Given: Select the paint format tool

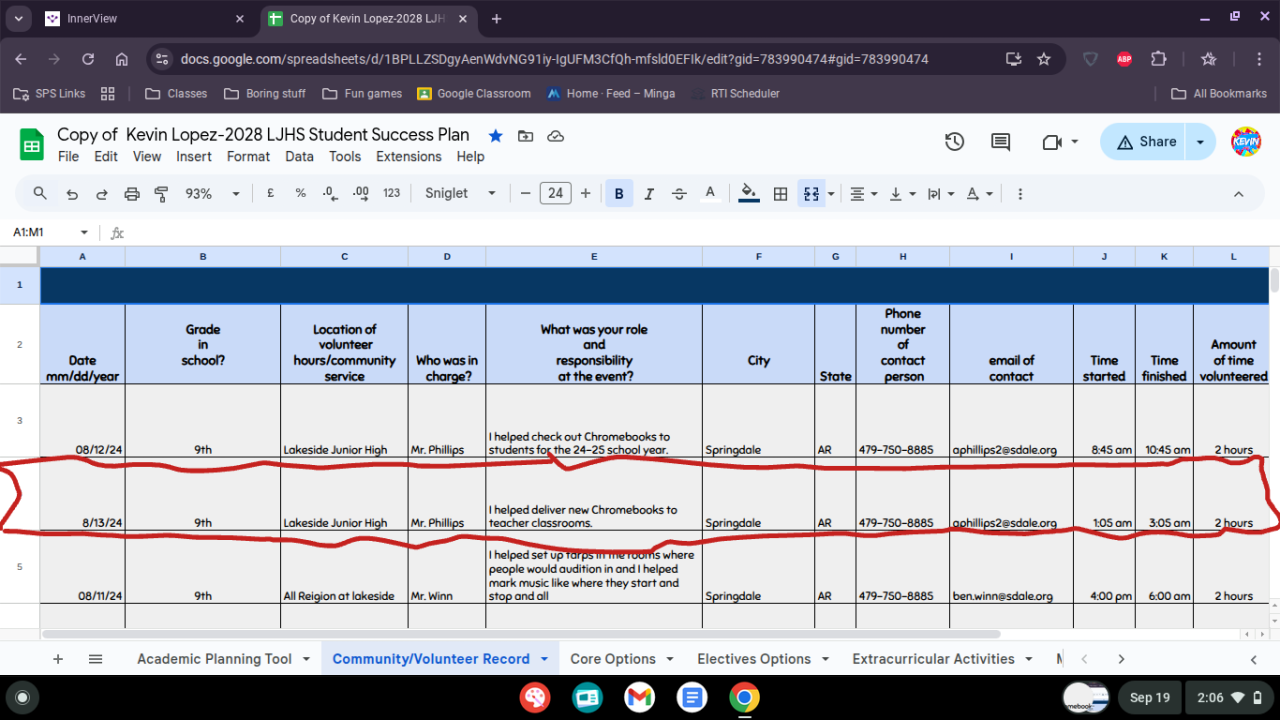Looking at the screenshot, I should pyautogui.click(x=161, y=194).
